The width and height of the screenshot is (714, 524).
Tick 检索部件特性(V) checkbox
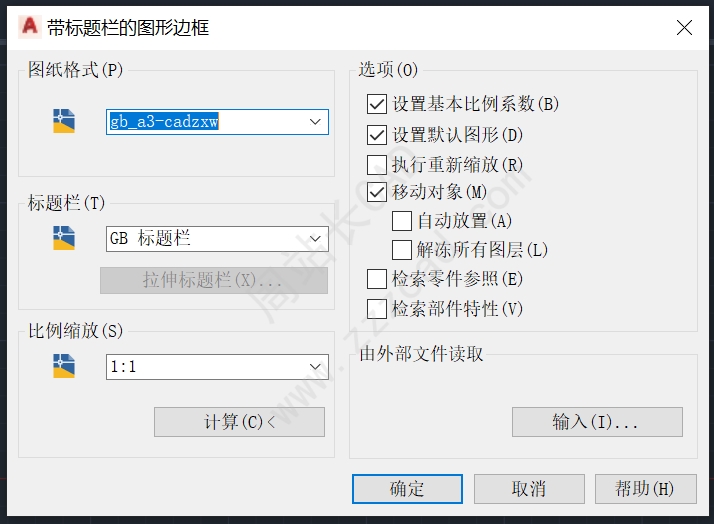pos(377,309)
